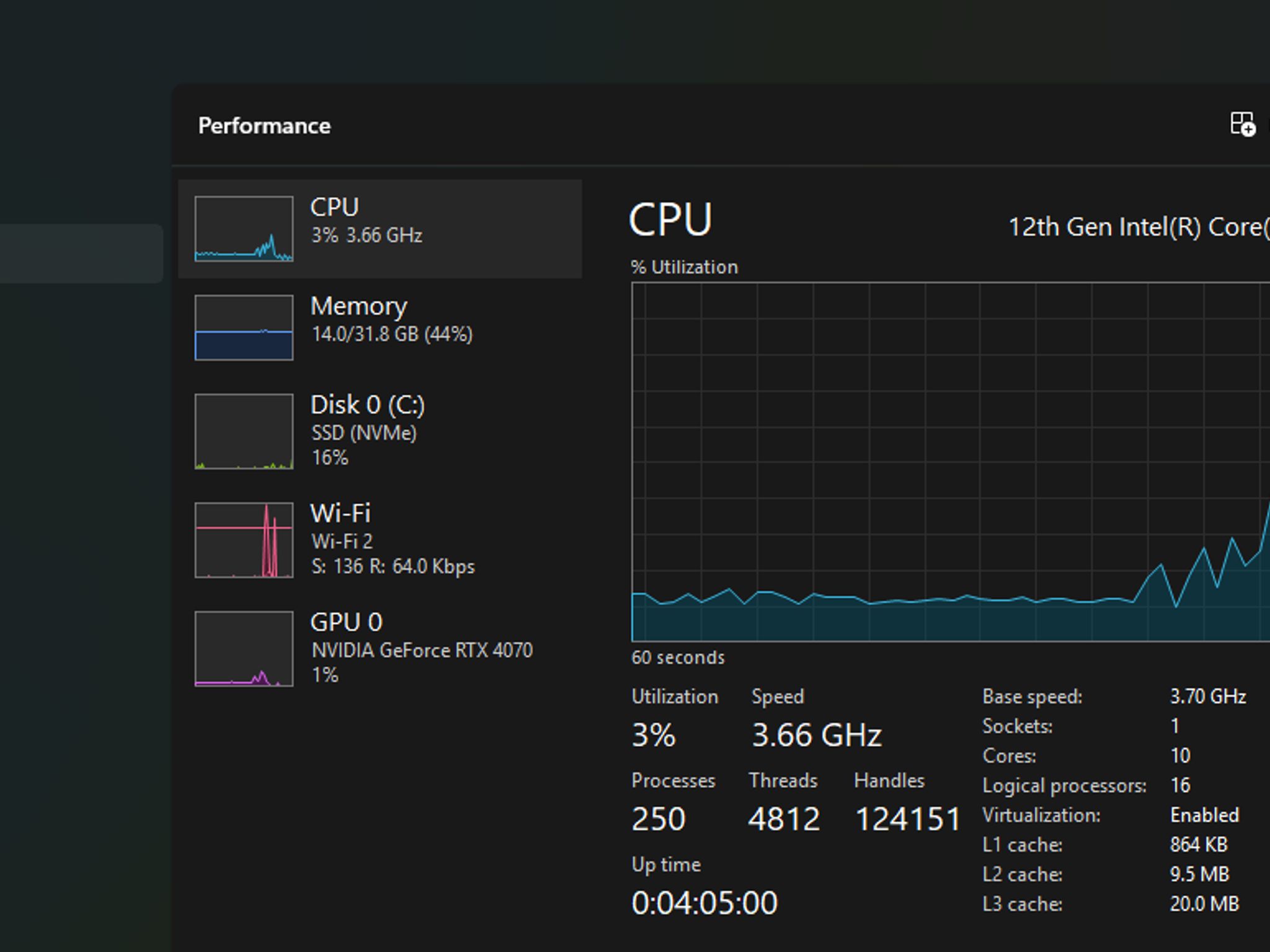Click the 60 seconds graph label
Image resolution: width=1270 pixels, height=952 pixels.
tap(678, 658)
